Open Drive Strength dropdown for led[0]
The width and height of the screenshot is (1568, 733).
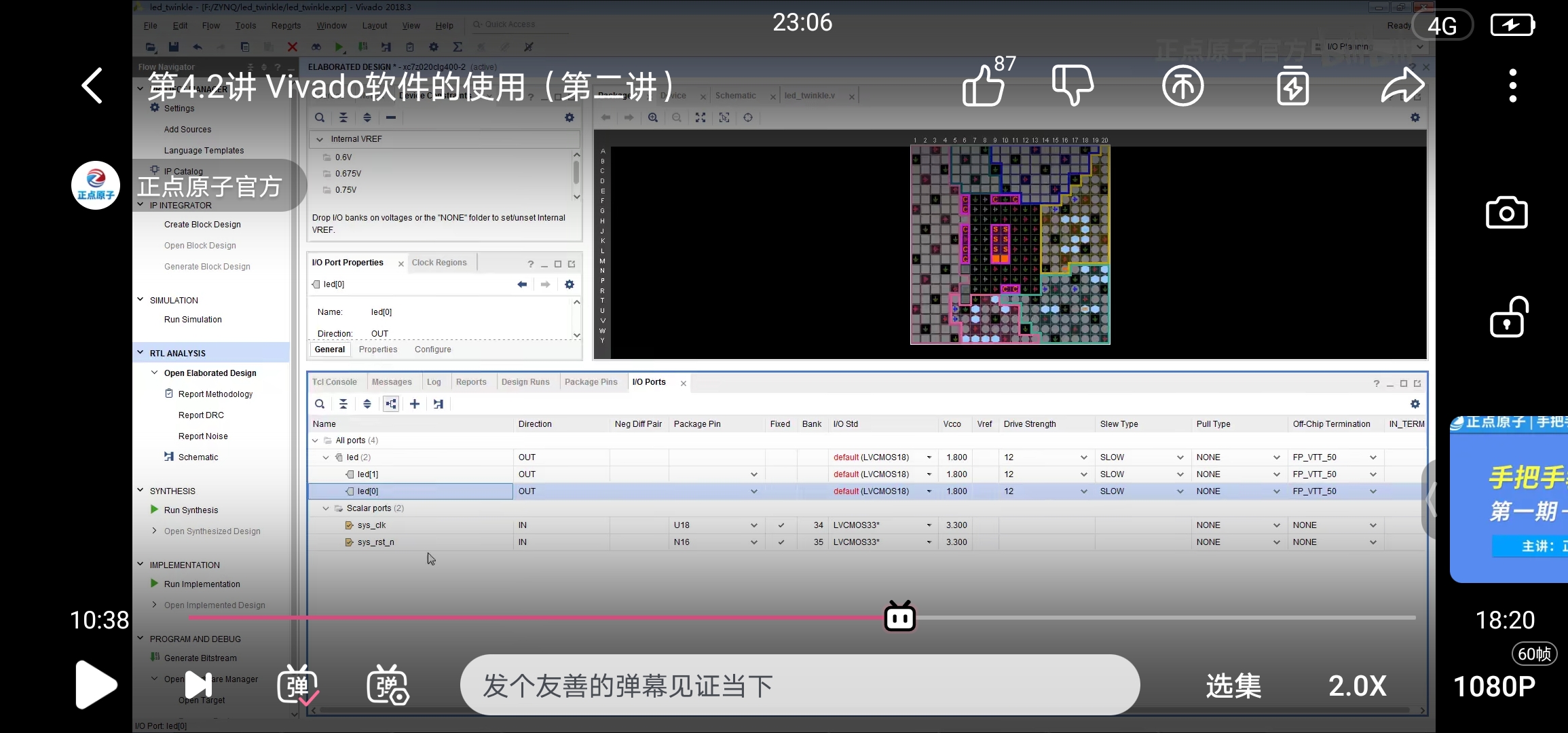tap(1083, 491)
